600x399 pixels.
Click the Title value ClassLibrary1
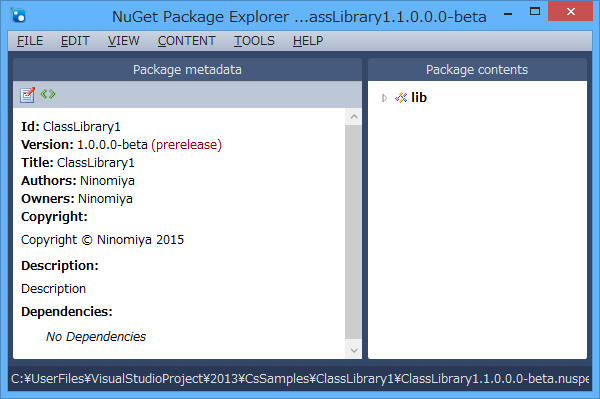[96, 163]
